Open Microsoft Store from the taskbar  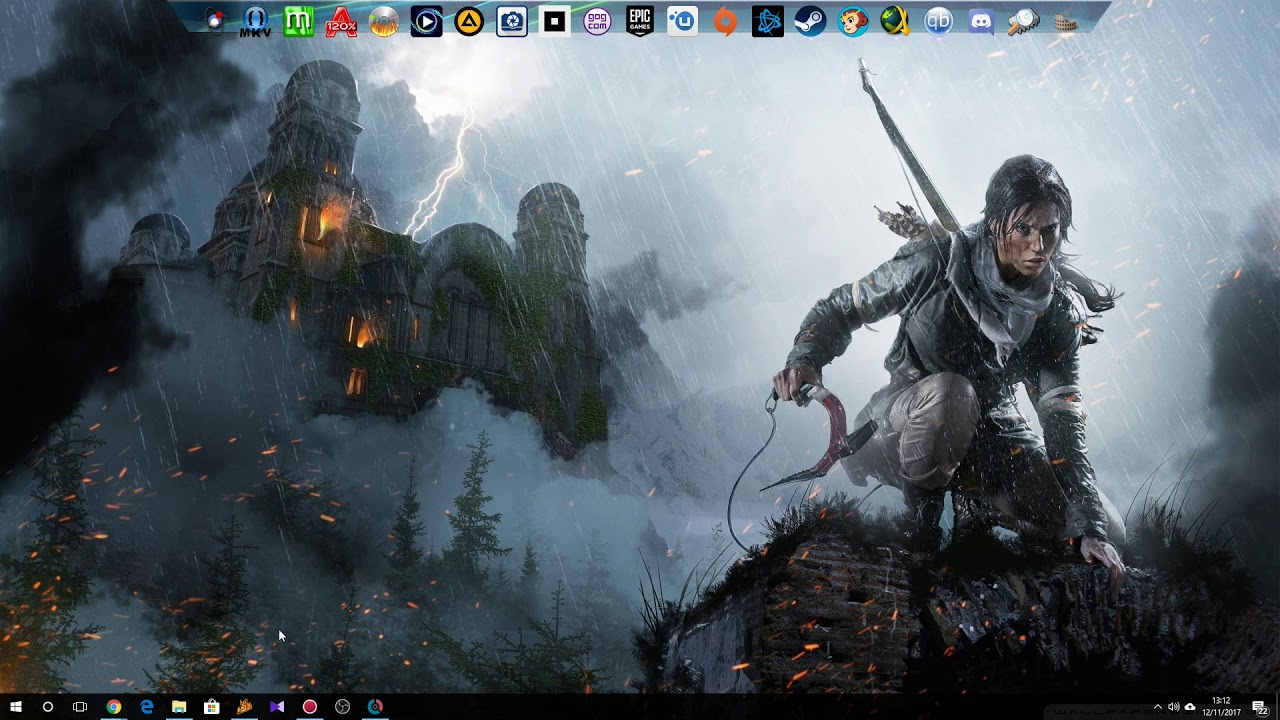[x=212, y=707]
